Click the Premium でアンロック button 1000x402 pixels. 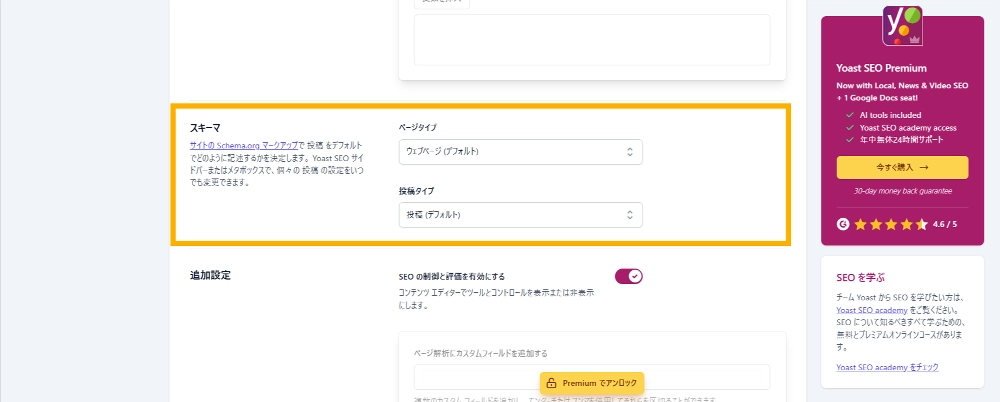pyautogui.click(x=592, y=383)
